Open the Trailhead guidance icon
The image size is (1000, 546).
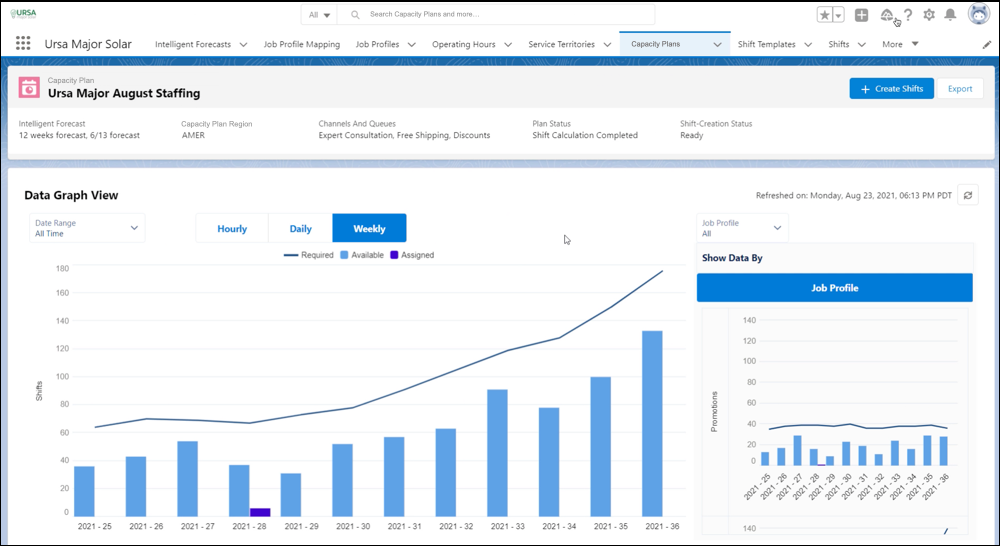pyautogui.click(x=886, y=15)
